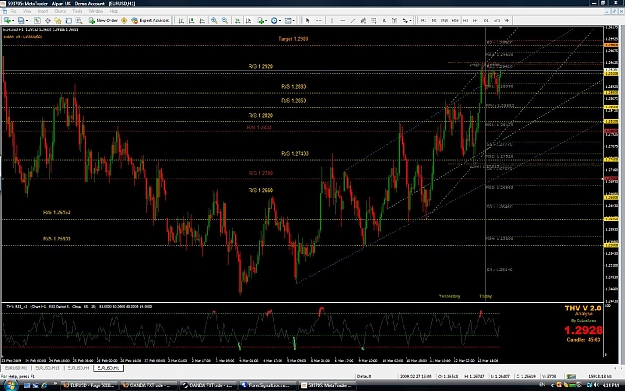625x391 pixels.
Task: Open the Insert menu
Action: tap(43, 11)
